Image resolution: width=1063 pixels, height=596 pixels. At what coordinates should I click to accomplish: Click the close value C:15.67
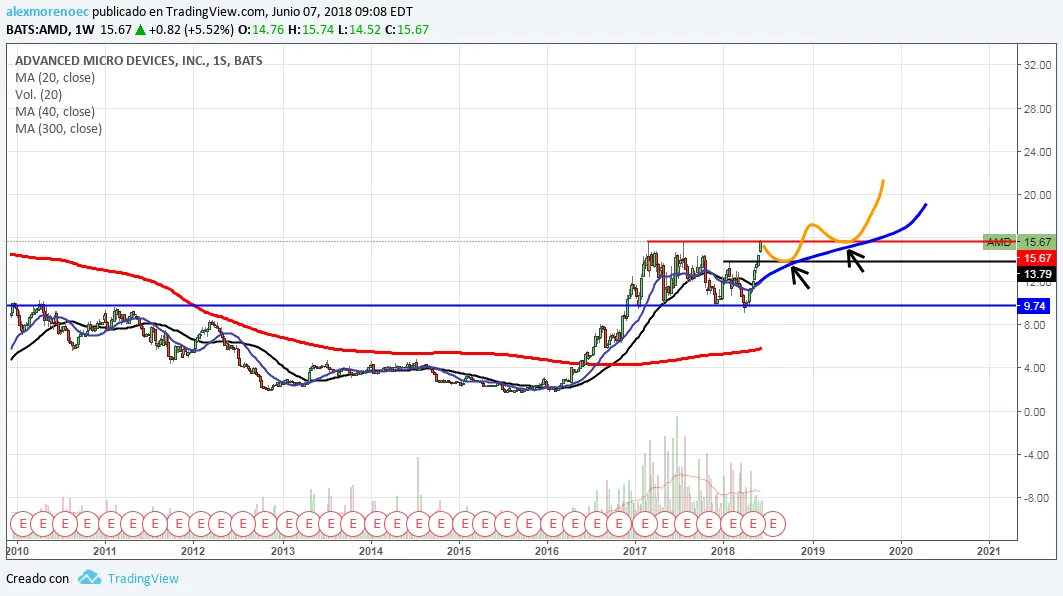(x=407, y=30)
